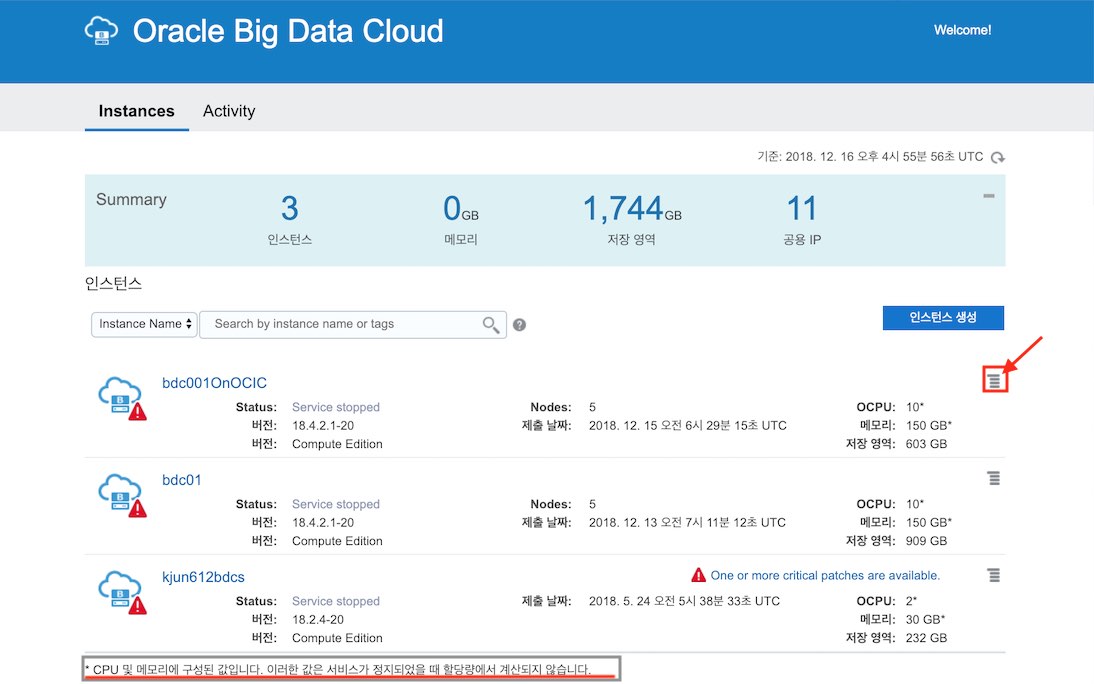Open the action menu icon for bdc01
The image size is (1094, 684).
point(993,479)
